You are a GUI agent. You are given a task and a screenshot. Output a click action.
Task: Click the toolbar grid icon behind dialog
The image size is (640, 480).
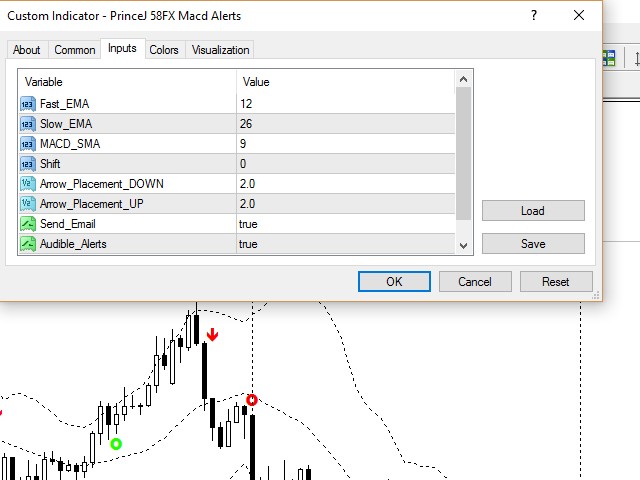pyautogui.click(x=609, y=58)
